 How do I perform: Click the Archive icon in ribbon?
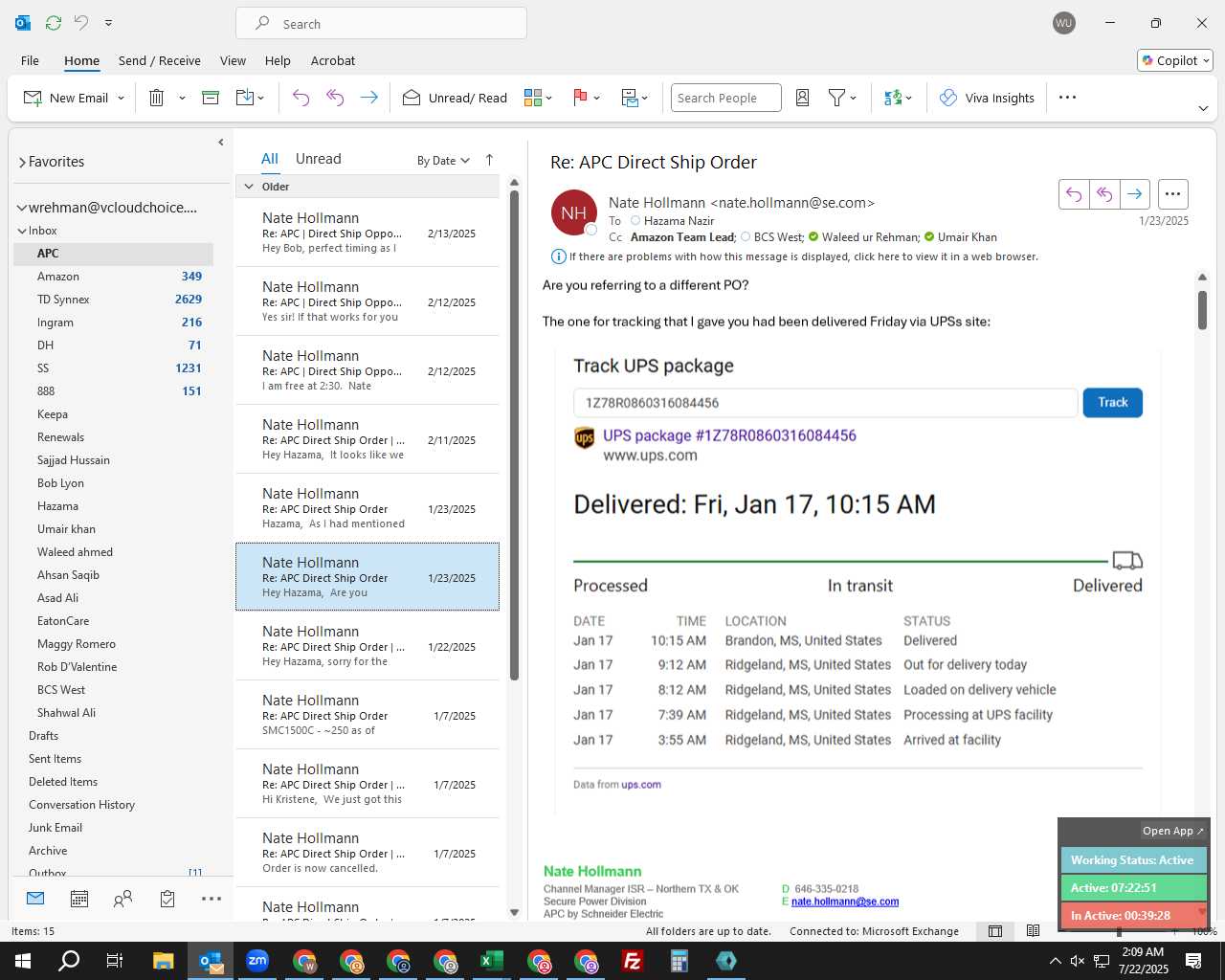211,98
